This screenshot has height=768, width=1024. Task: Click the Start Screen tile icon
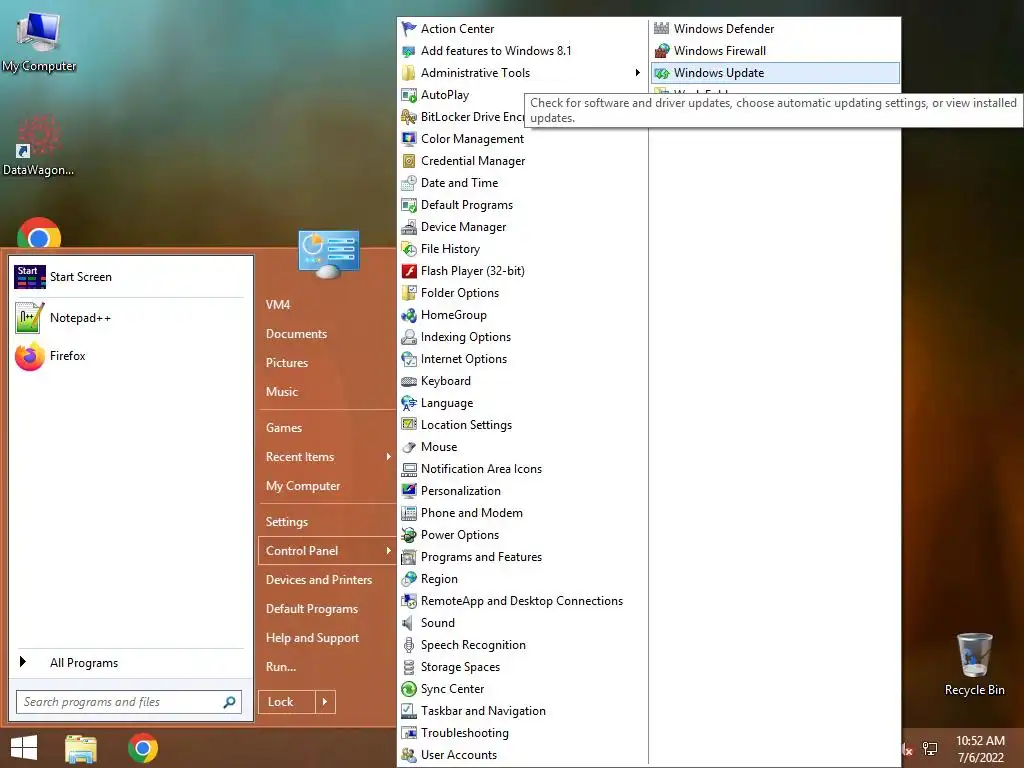29,277
